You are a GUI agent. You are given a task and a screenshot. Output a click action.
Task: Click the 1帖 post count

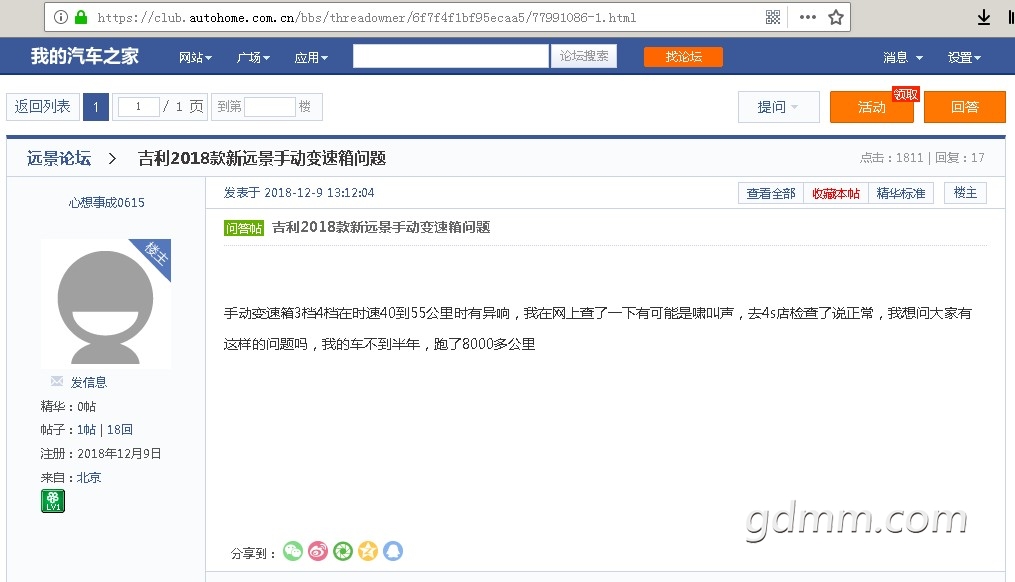coord(86,430)
